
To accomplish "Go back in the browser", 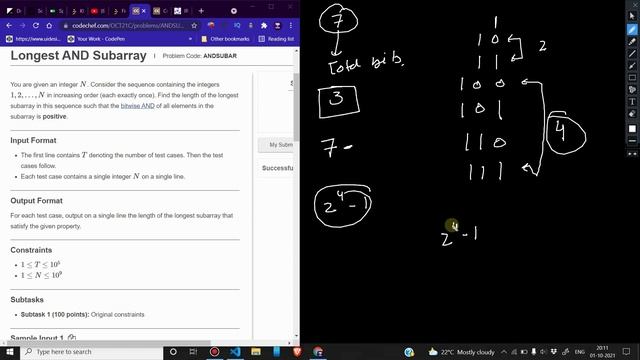I will [9, 25].
